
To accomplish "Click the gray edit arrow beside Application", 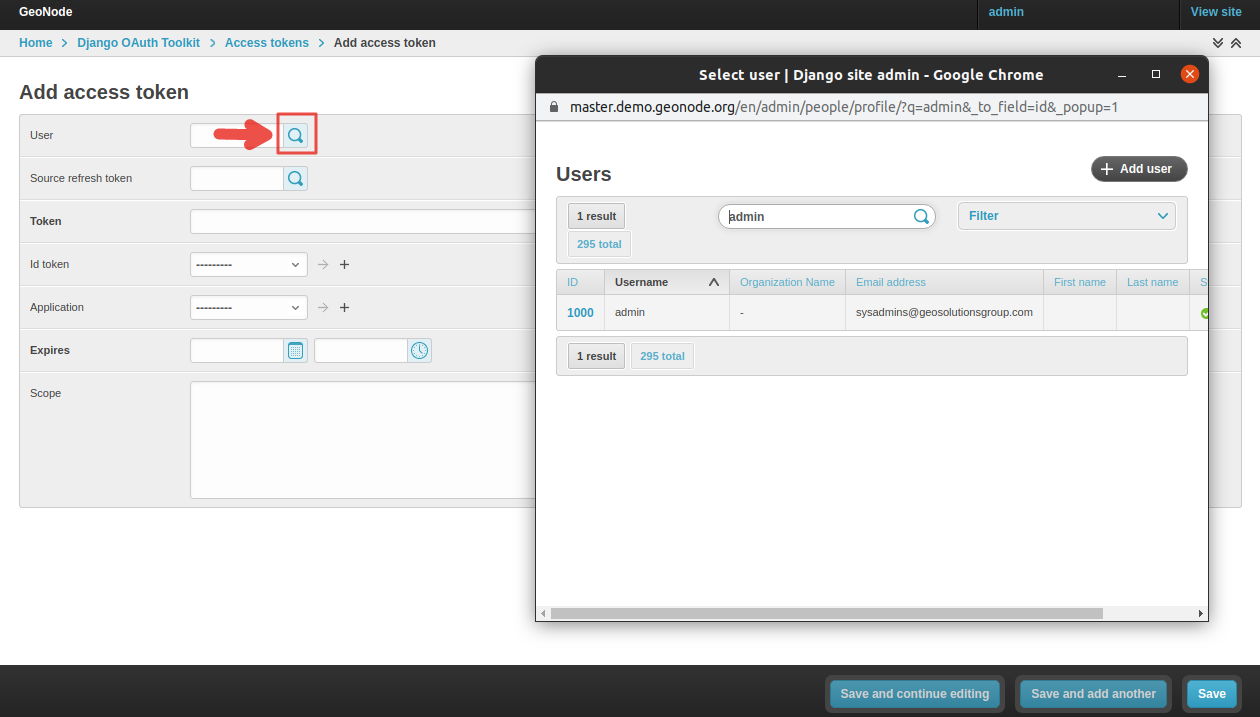I will [x=322, y=307].
